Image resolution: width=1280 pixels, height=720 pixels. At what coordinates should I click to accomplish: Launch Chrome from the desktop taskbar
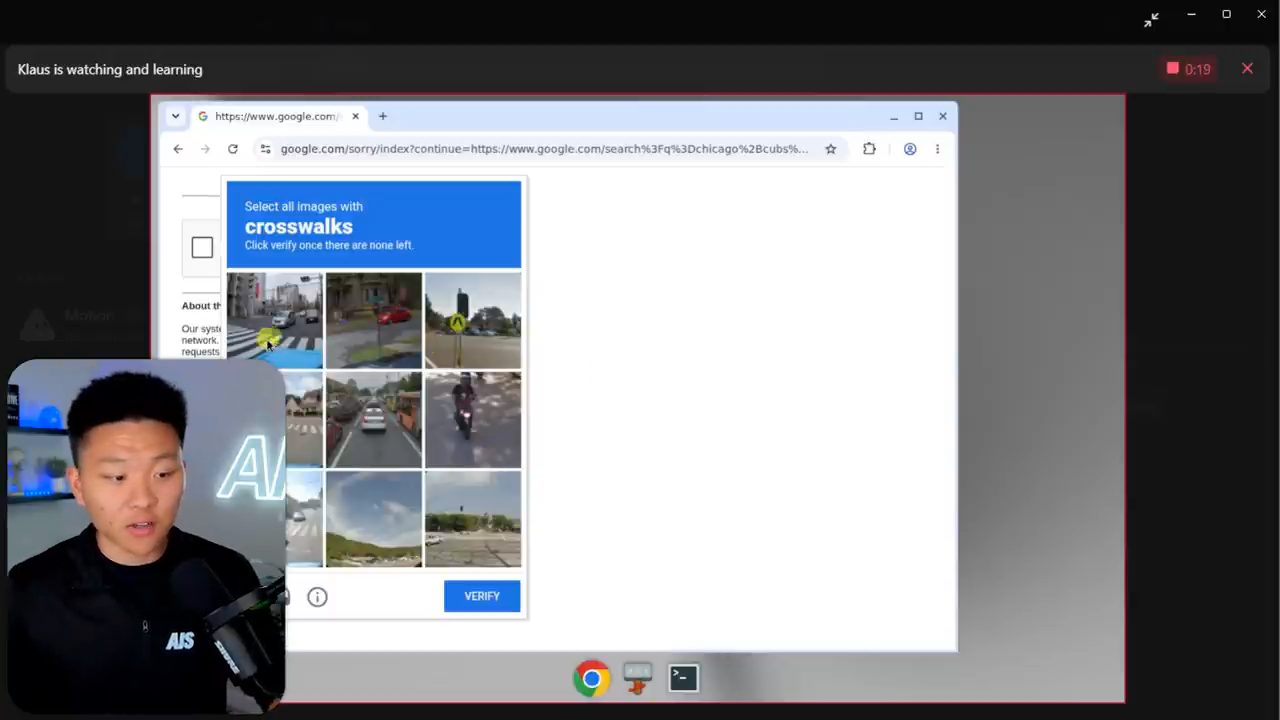[591, 678]
